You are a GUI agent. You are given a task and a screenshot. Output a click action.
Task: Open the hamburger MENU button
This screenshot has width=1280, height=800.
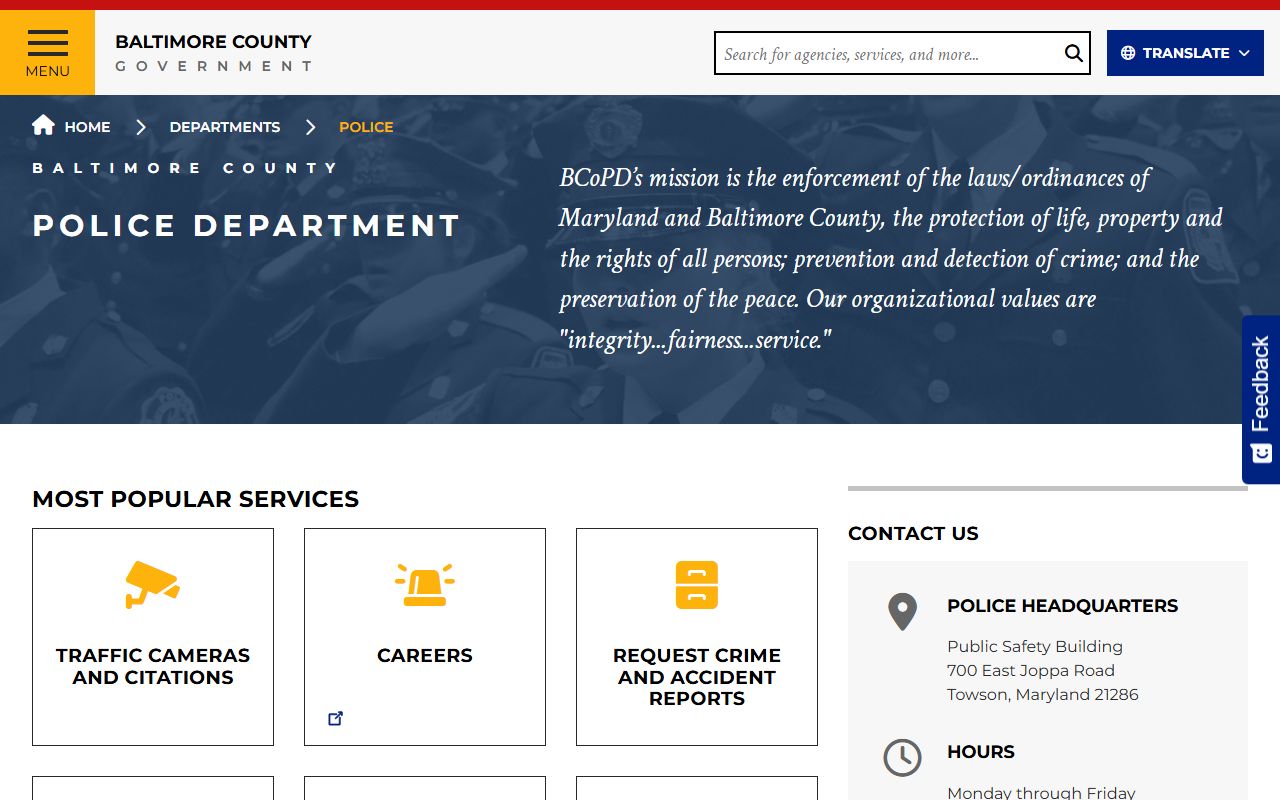pos(47,52)
